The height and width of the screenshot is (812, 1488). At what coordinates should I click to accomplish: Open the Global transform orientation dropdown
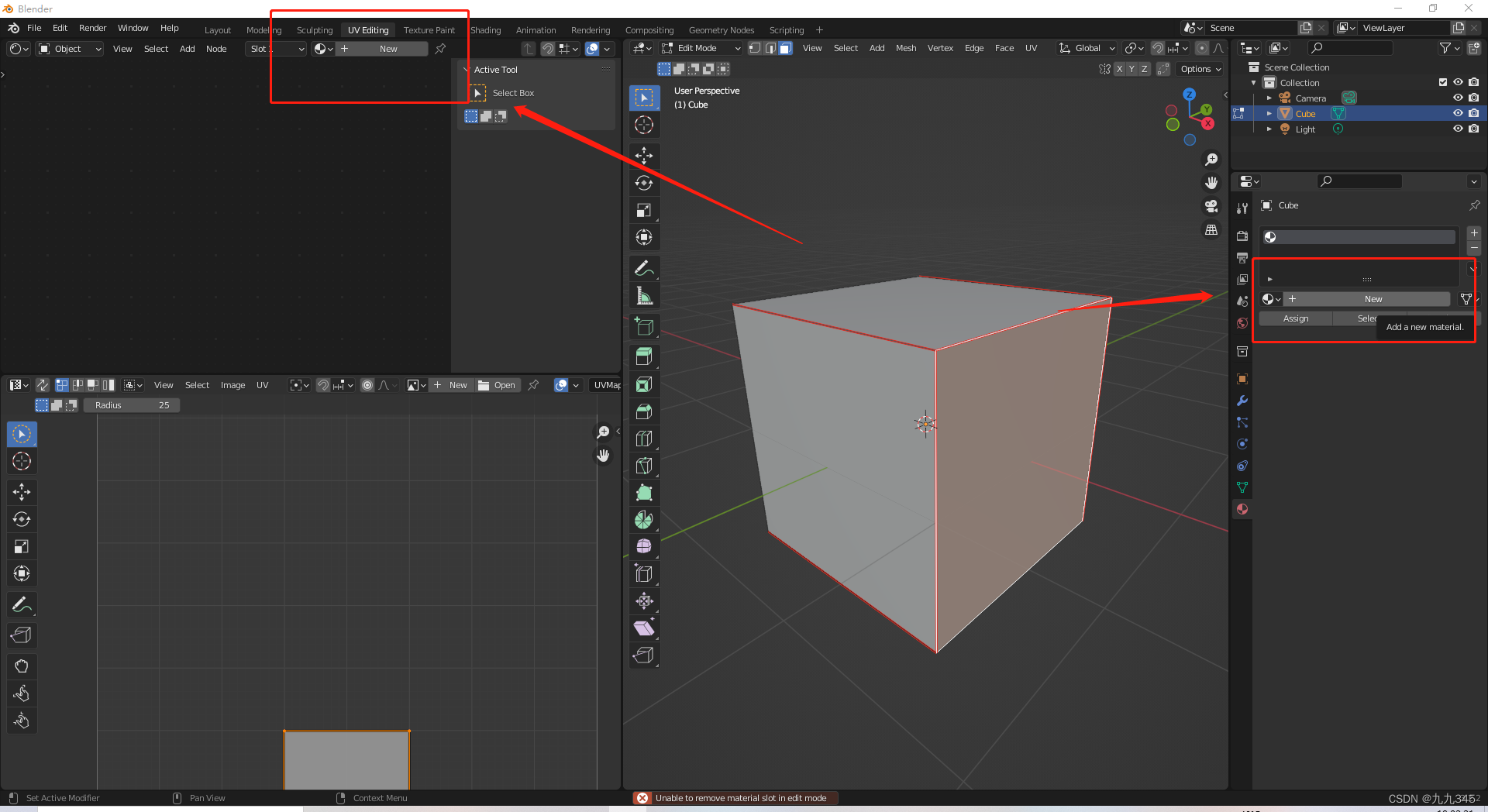coord(1087,48)
